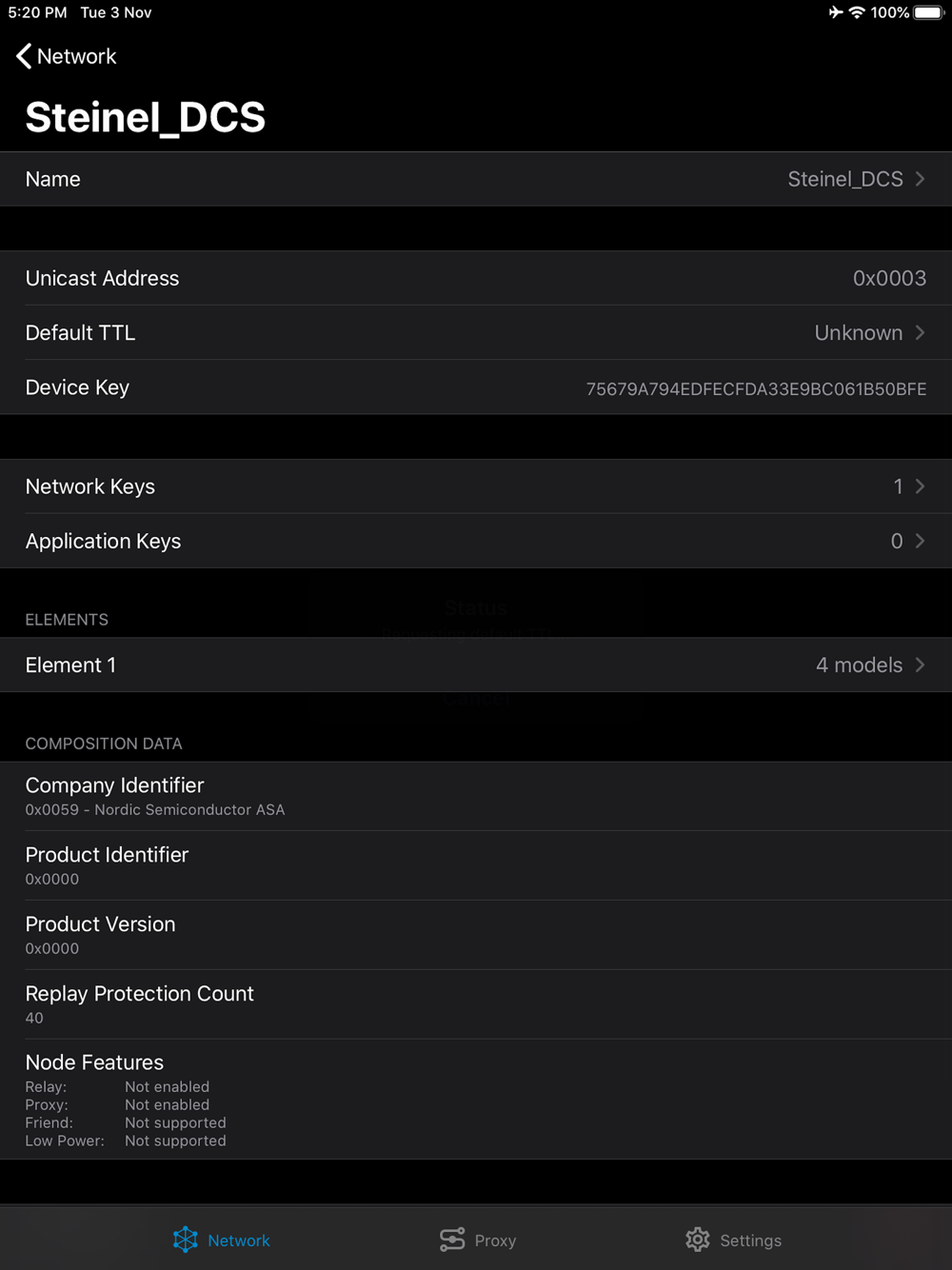This screenshot has height=1270, width=952.
Task: Tap the Wi-Fi icon in status bar
Action: (857, 12)
